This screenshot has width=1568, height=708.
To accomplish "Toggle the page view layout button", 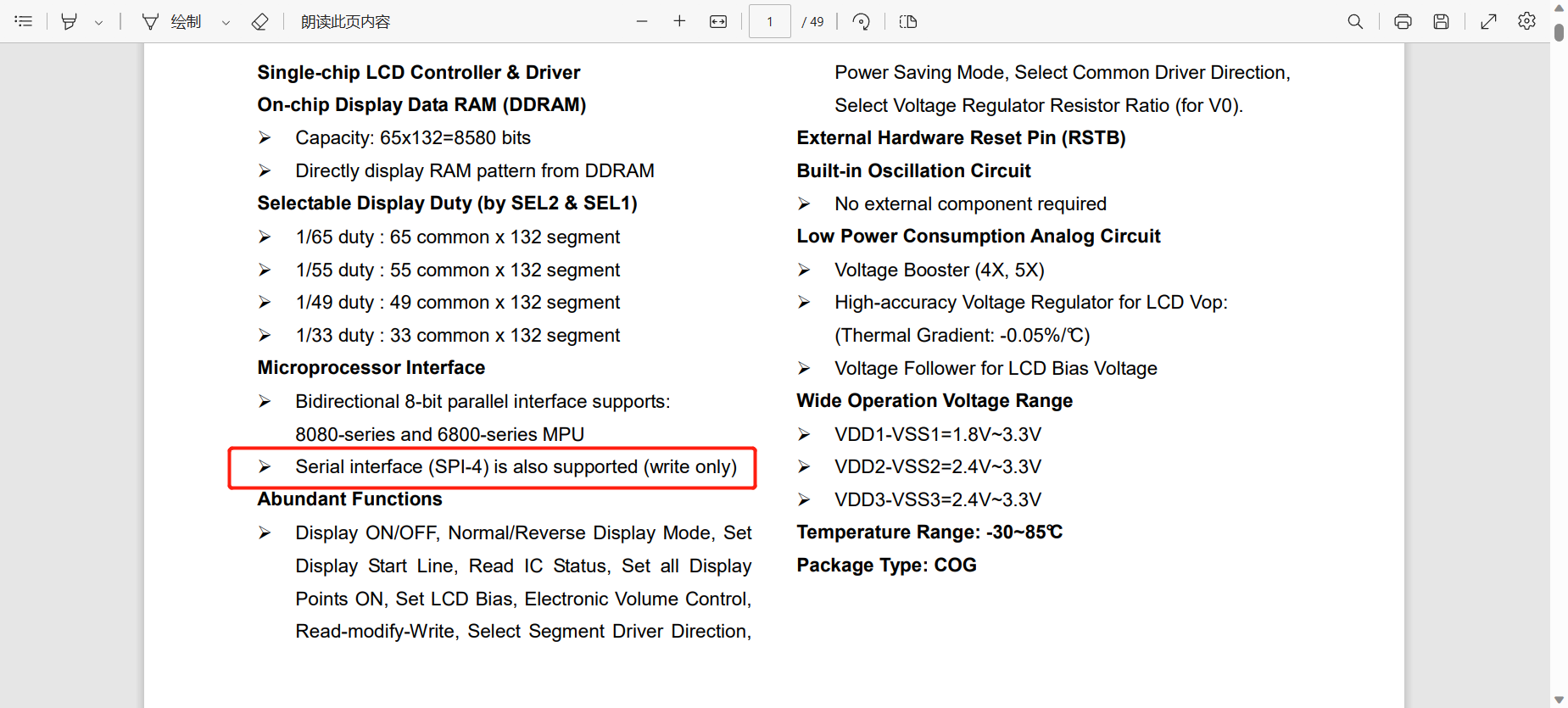I will pyautogui.click(x=908, y=21).
